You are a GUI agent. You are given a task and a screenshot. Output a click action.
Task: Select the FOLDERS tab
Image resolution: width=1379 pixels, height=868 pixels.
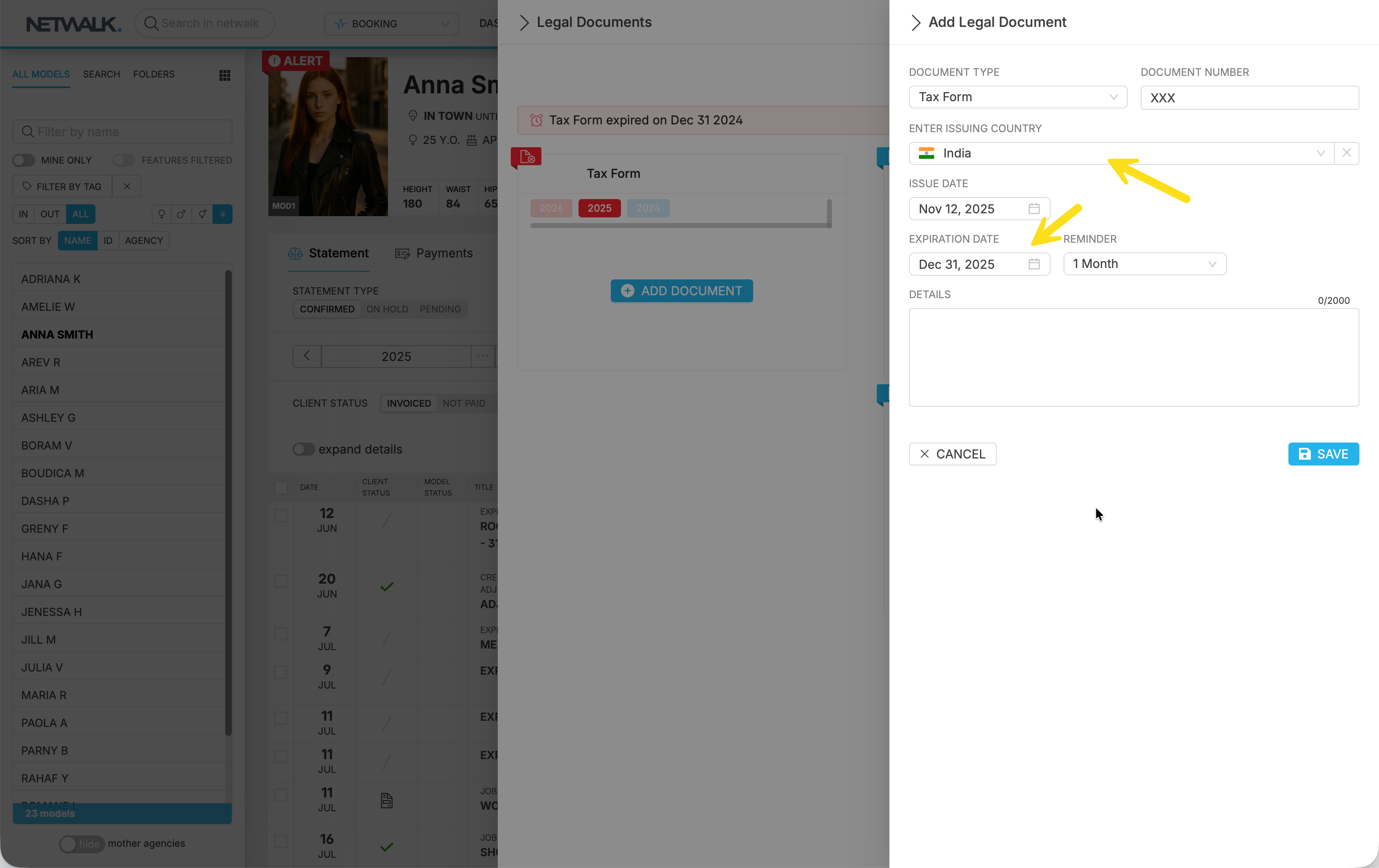pos(153,74)
